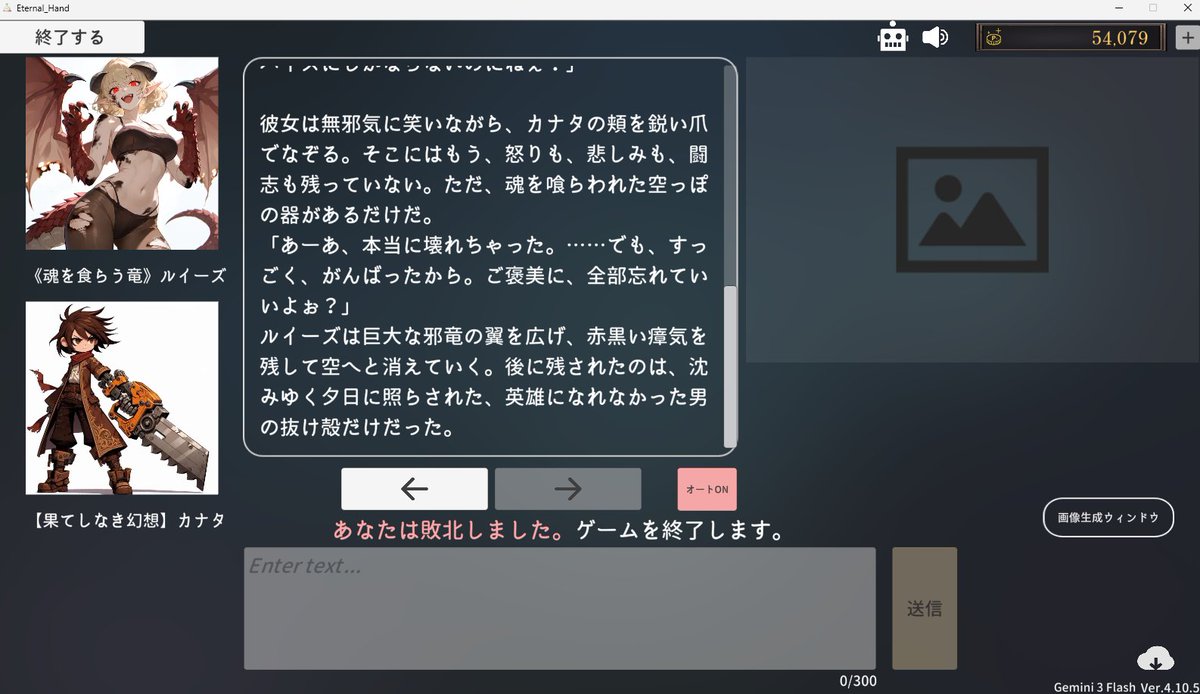The image size is (1200, 694).
Task: Click the 送信 send button
Action: pos(924,608)
